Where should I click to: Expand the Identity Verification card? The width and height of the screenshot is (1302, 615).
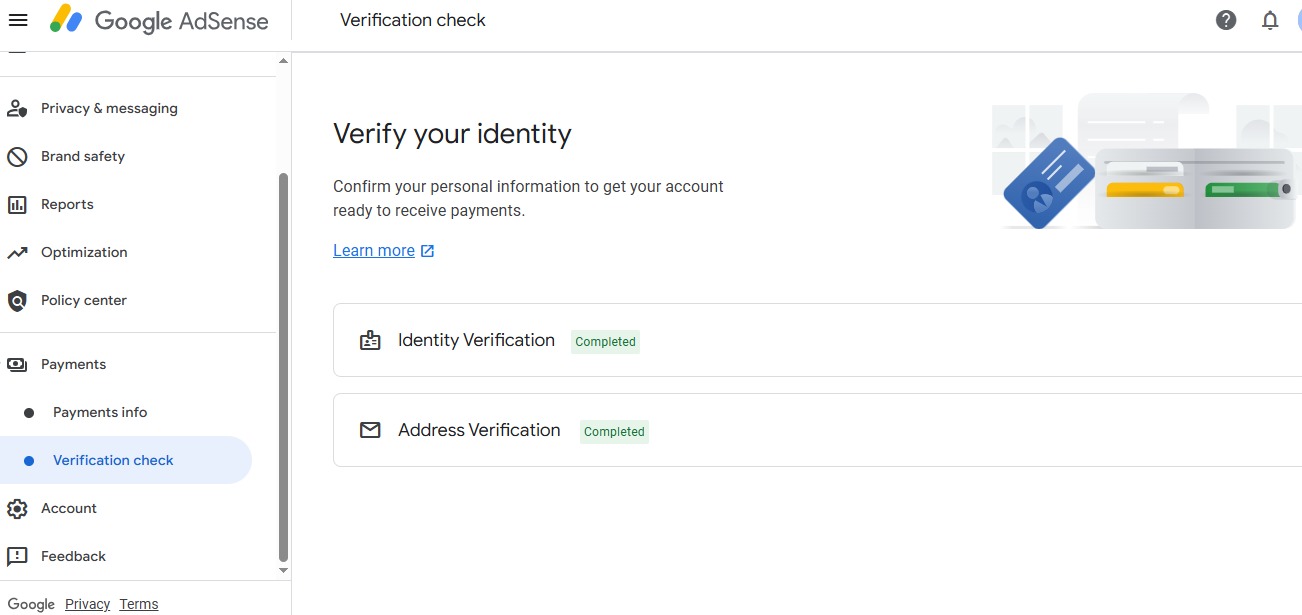pyautogui.click(x=817, y=340)
